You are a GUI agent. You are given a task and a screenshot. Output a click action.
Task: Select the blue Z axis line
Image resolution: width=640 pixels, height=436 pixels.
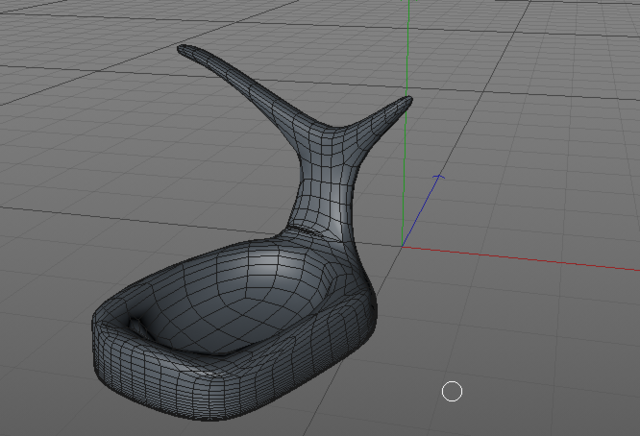(420, 211)
